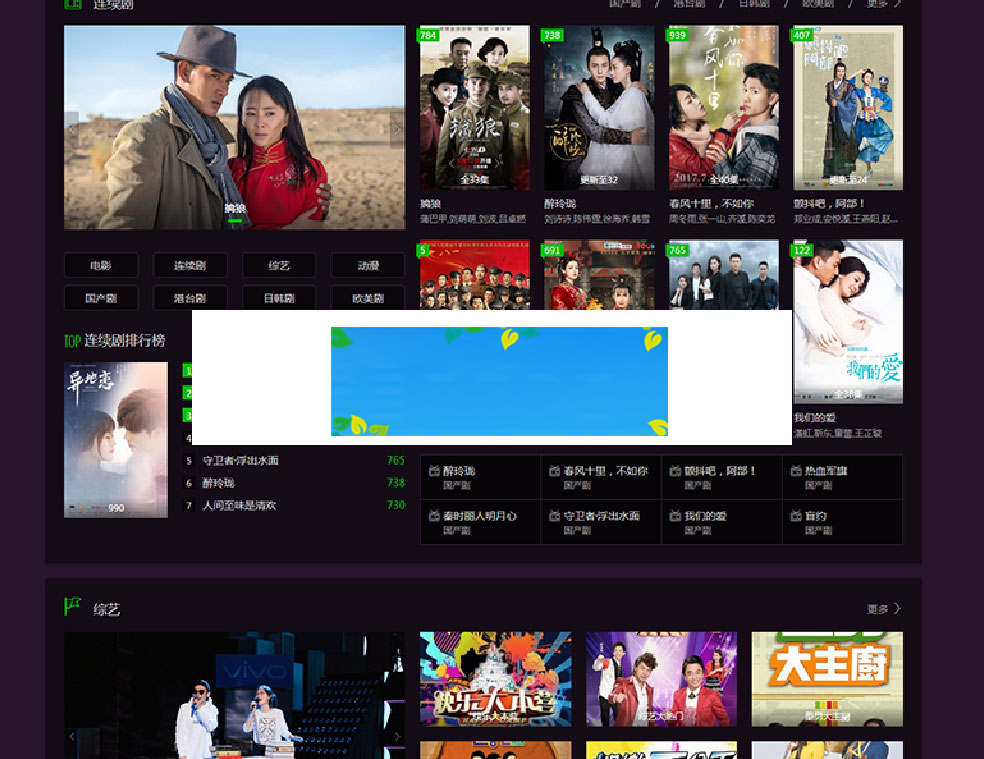Open the 欧美剧 category button
This screenshot has width=984, height=759.
tap(367, 298)
